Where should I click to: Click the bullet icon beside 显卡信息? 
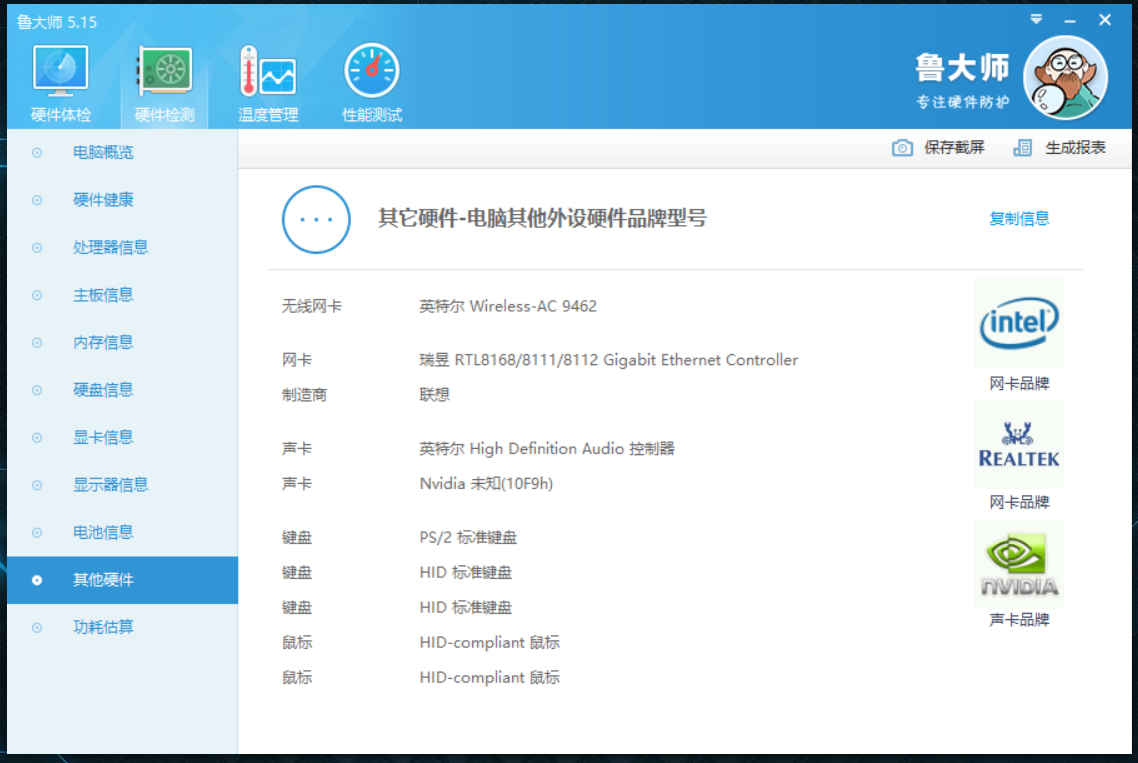(x=37, y=438)
